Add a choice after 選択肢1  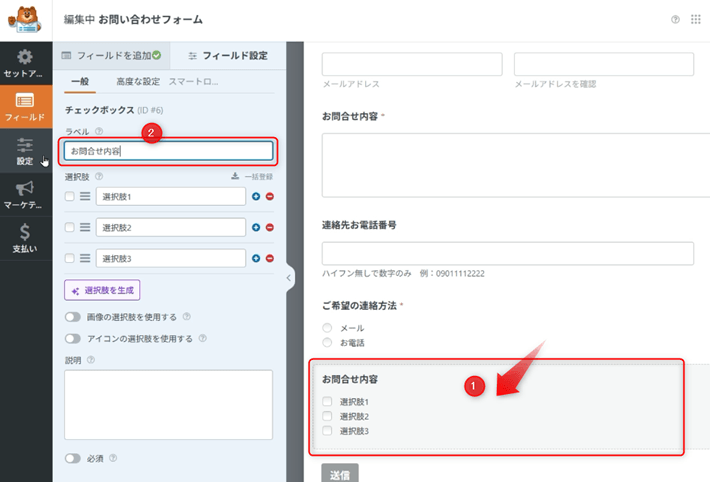pos(256,197)
